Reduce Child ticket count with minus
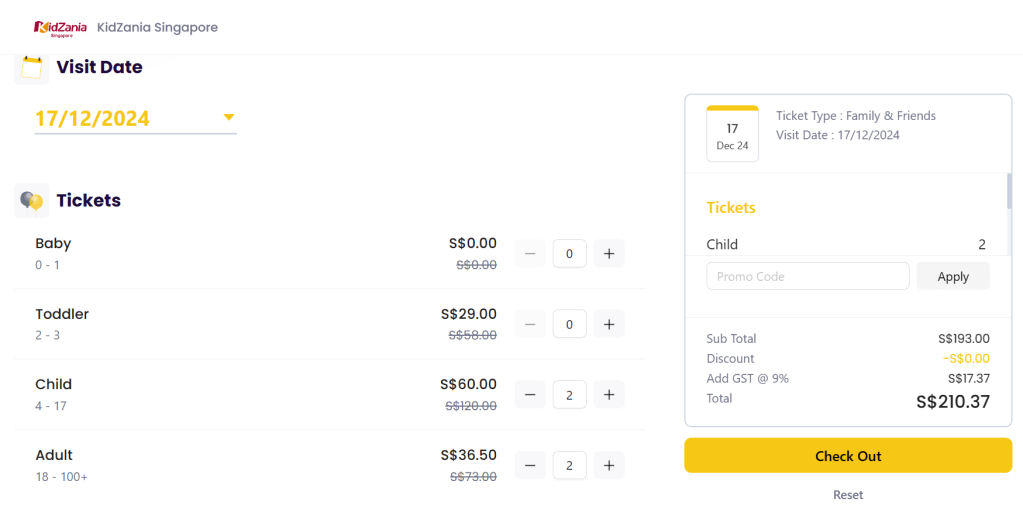Viewport: 1023px width, 512px height. [x=530, y=395]
